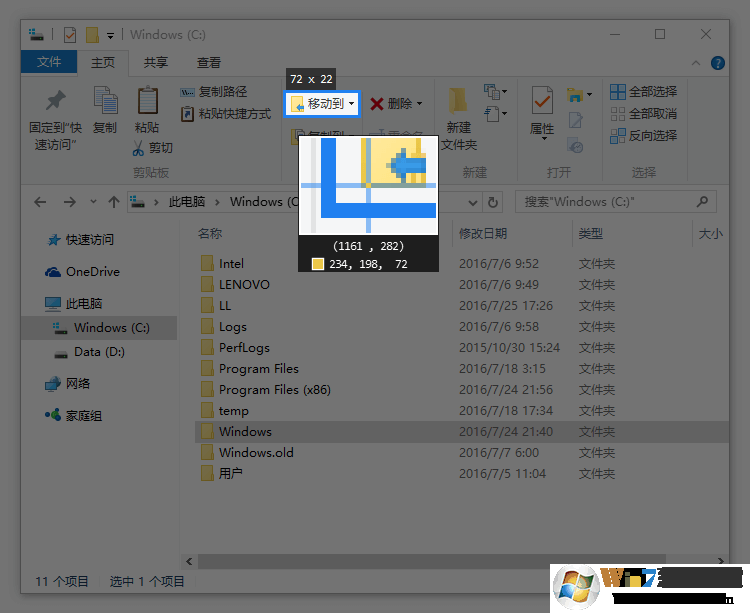Click the New Folder icon

[458, 101]
